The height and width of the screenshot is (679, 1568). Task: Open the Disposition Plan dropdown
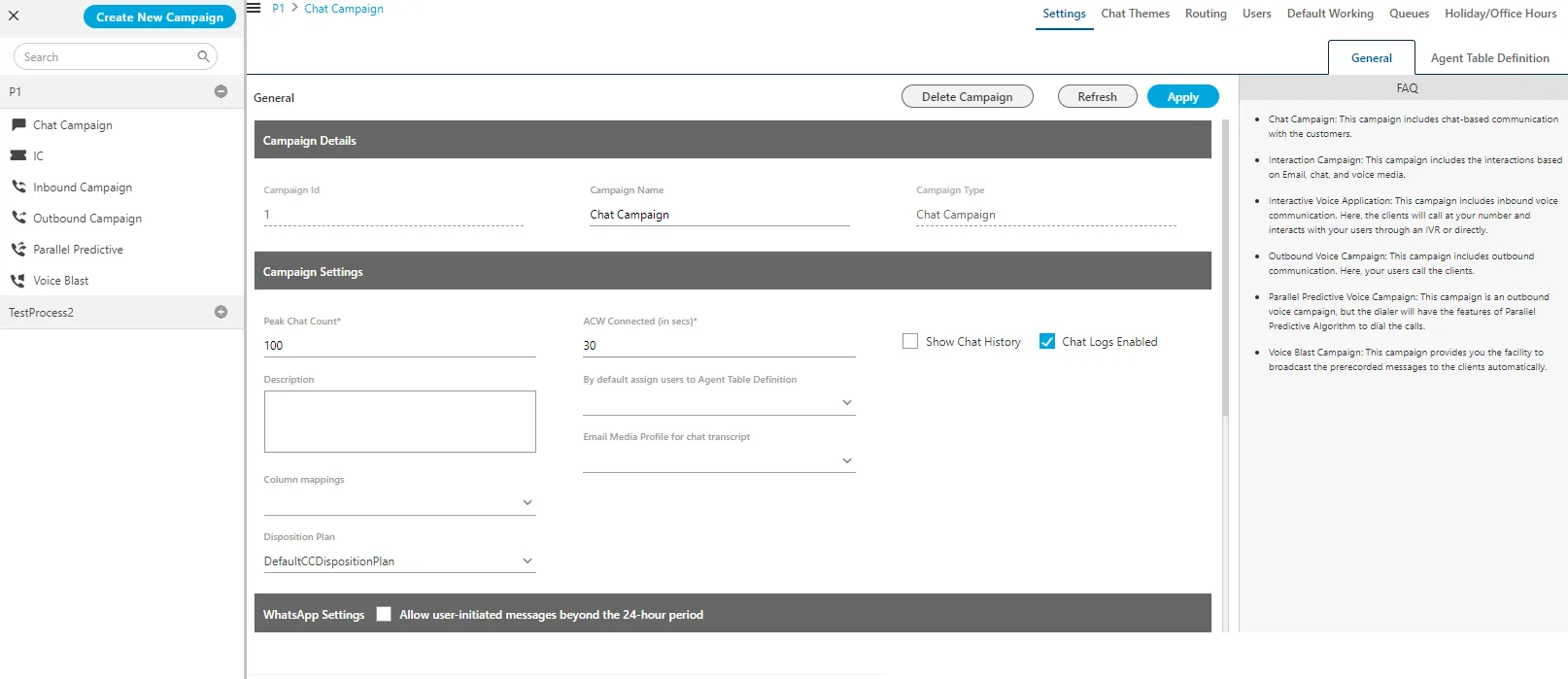[399, 561]
